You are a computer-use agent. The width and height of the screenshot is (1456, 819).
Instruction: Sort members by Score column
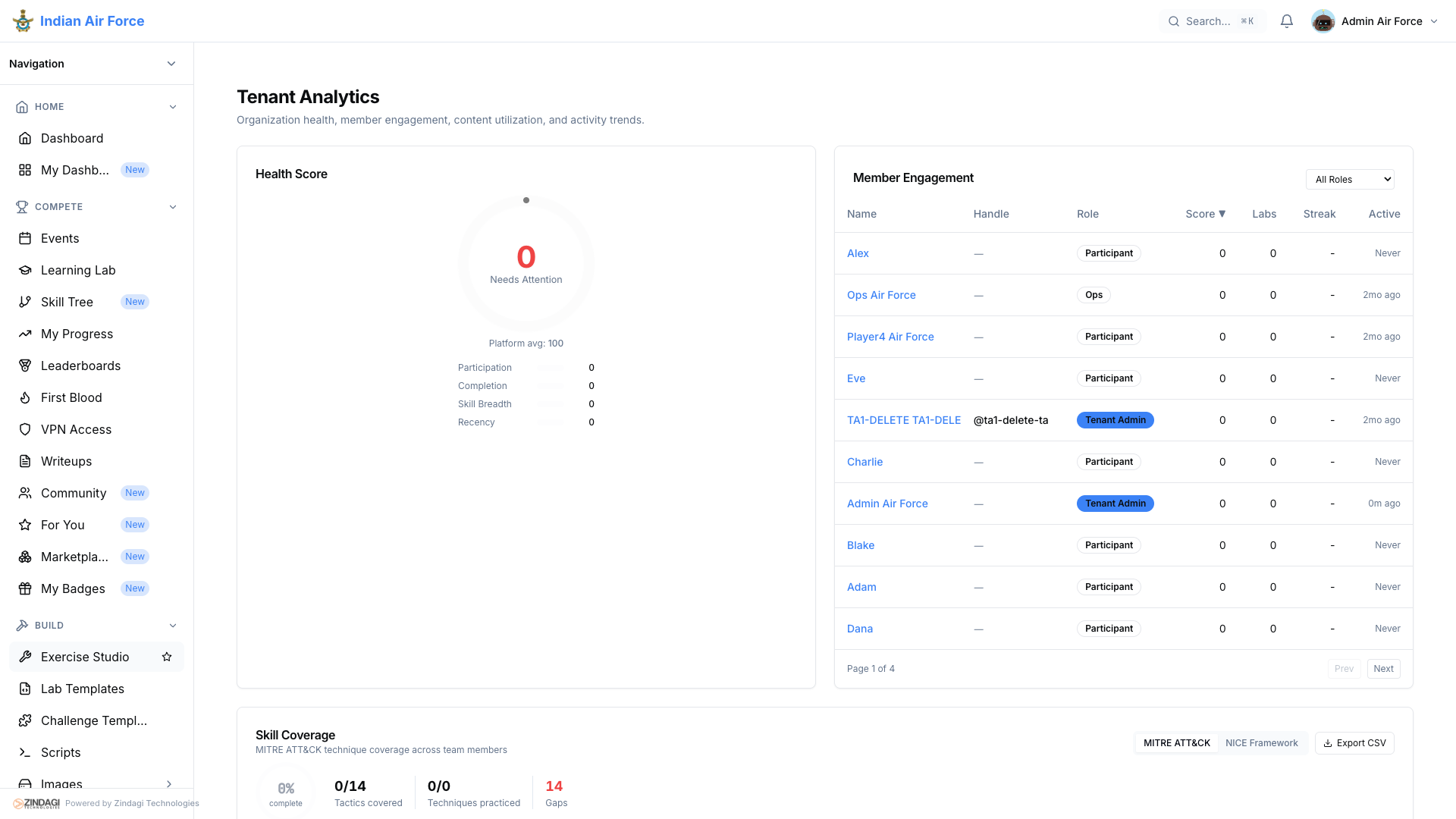pos(1205,214)
